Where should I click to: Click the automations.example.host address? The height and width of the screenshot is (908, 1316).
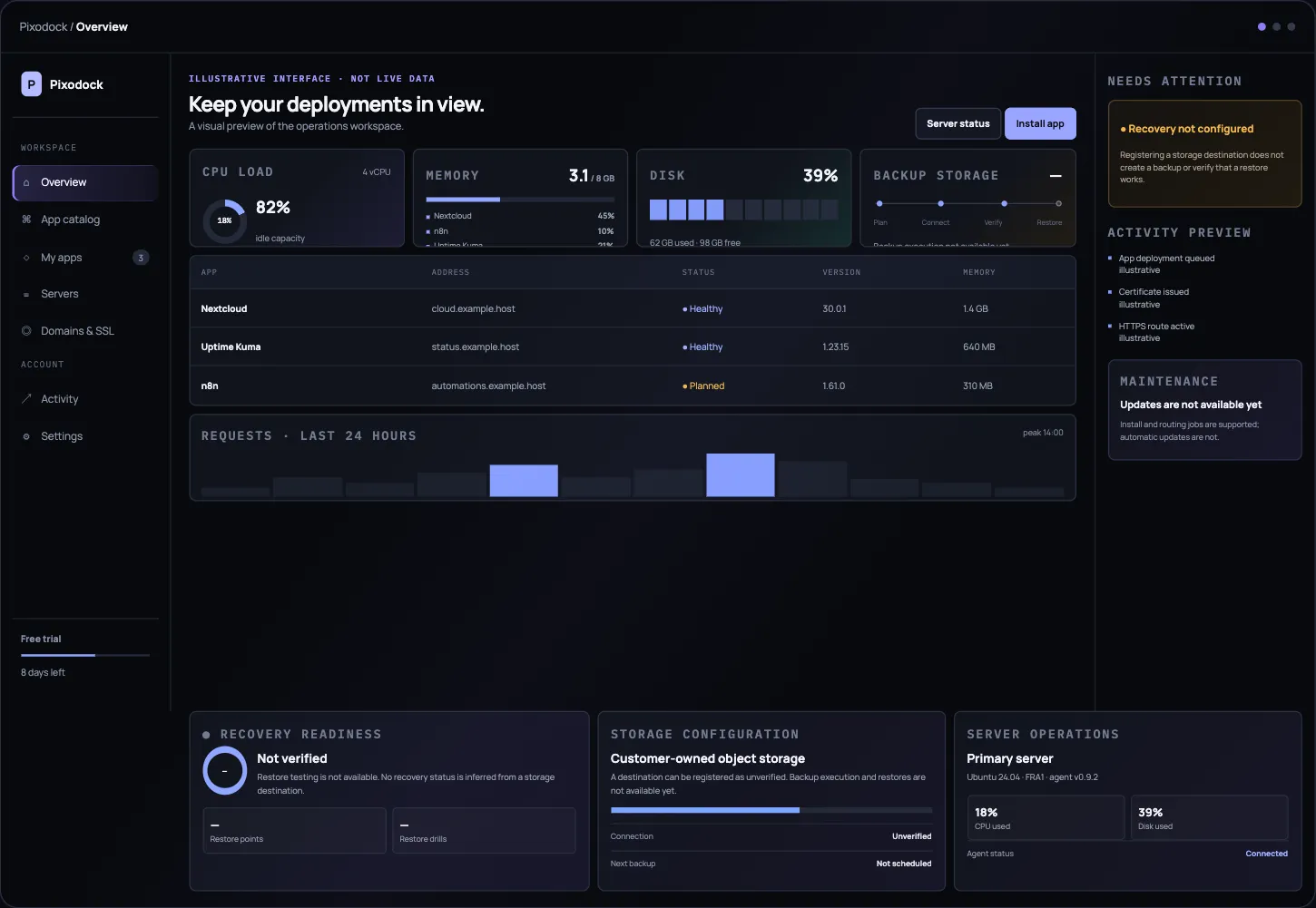click(x=488, y=386)
